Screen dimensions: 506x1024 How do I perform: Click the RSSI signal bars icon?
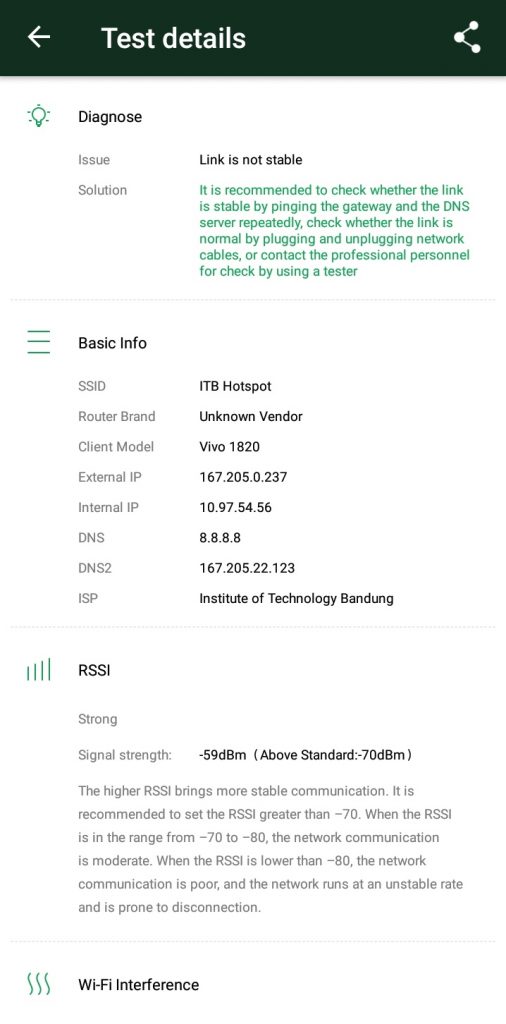(39, 670)
